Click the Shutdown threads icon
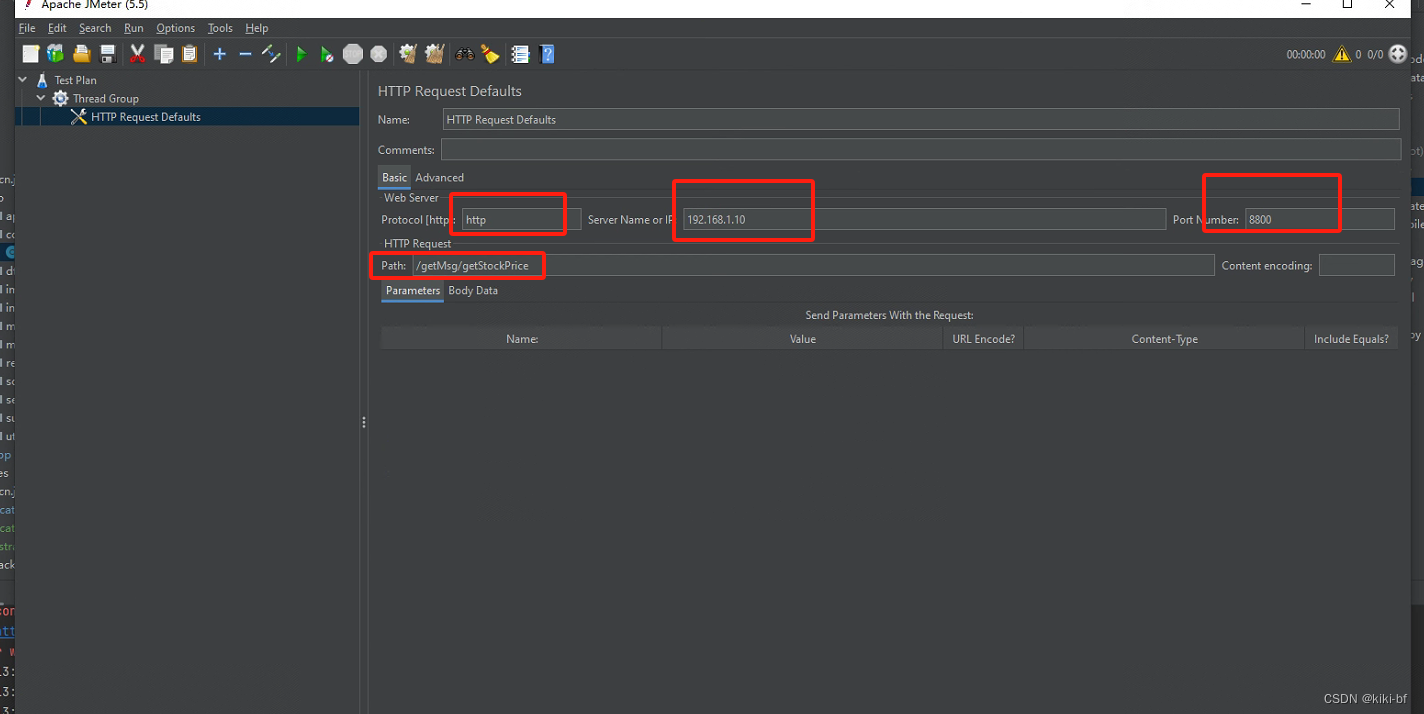 (379, 54)
